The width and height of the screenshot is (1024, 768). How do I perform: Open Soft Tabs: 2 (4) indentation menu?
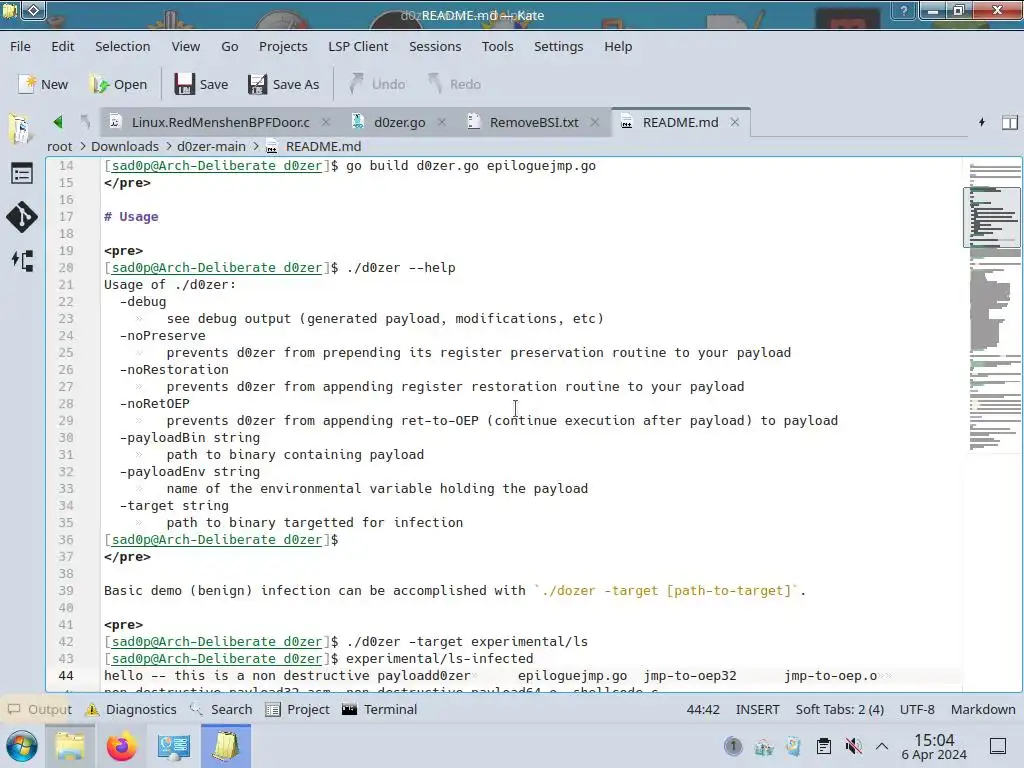839,709
